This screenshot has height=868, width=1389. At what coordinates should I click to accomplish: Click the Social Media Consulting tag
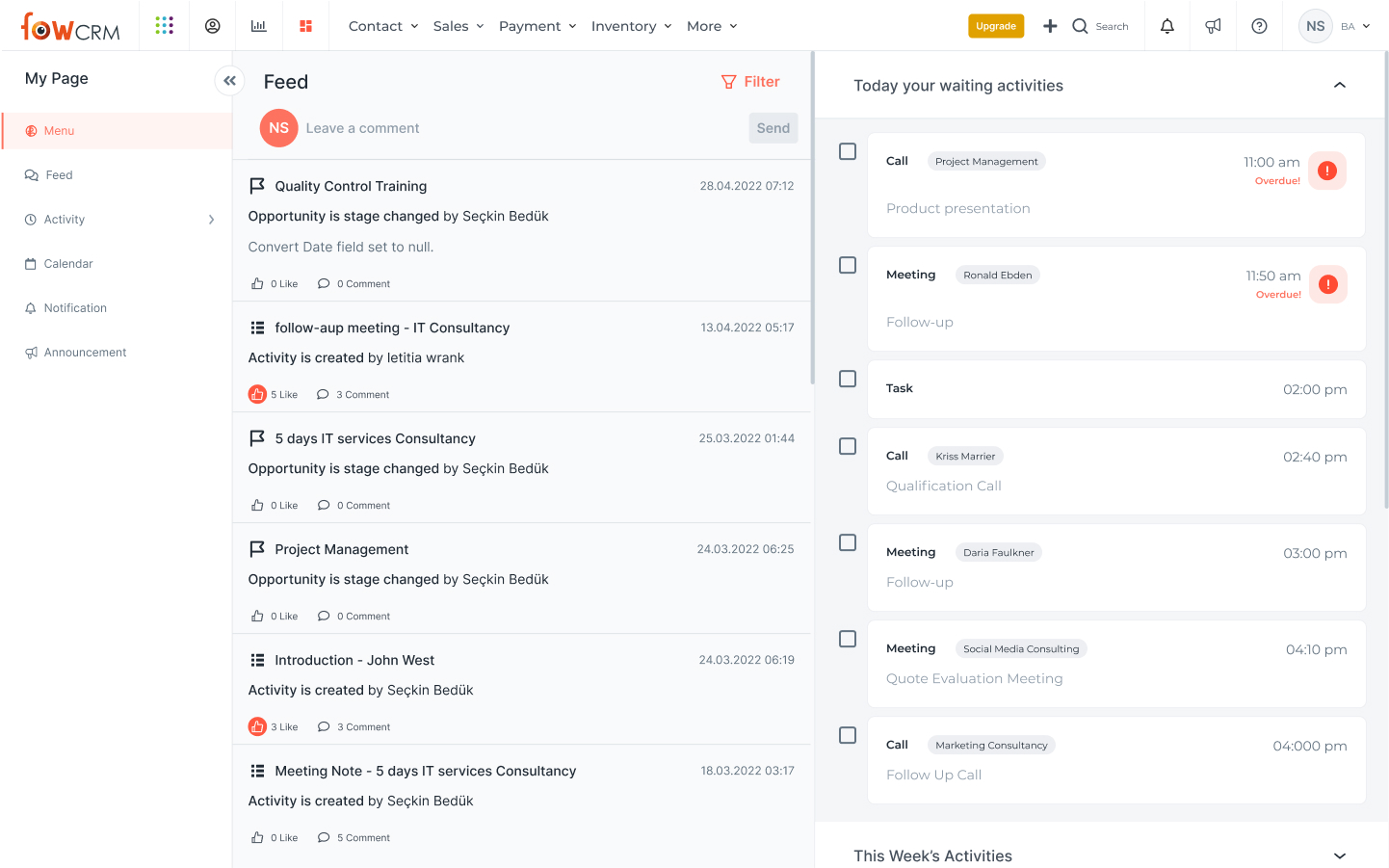click(1021, 649)
